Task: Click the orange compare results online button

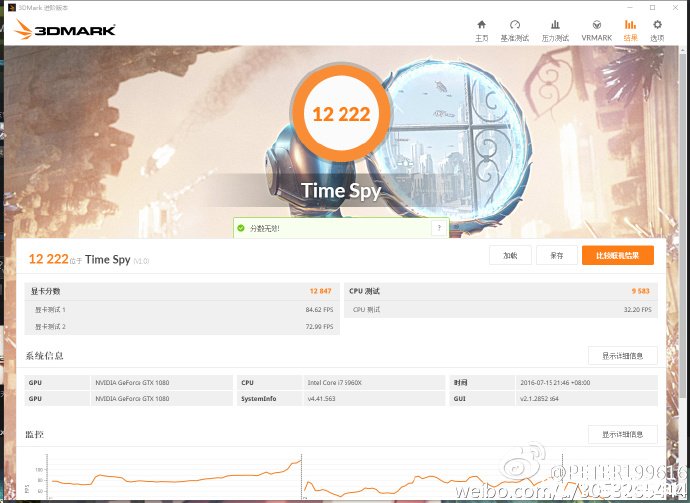Action: coord(617,255)
